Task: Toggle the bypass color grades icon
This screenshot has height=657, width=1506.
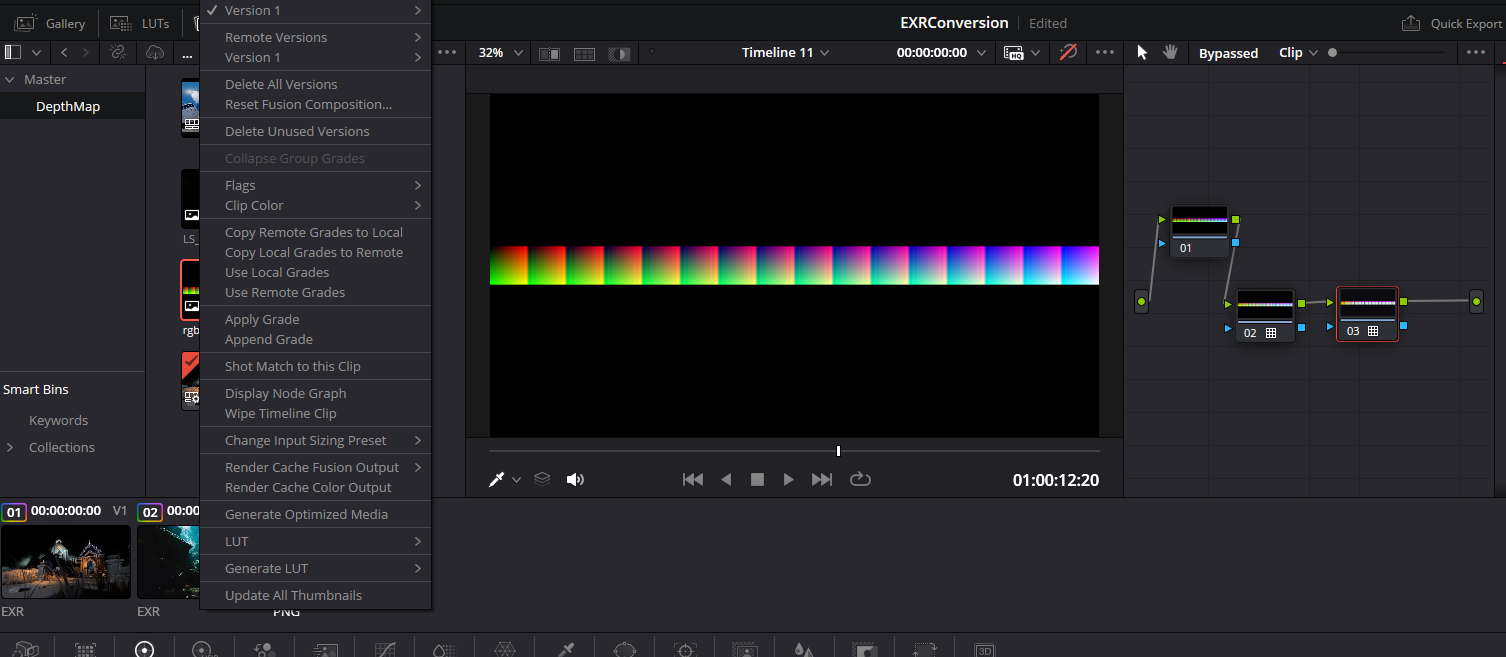Action: click(1068, 52)
